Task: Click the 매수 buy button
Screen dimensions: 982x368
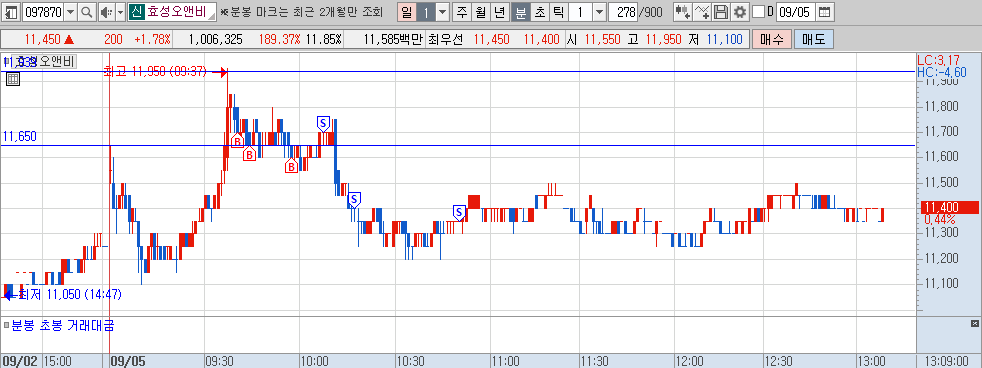Action: coord(772,39)
